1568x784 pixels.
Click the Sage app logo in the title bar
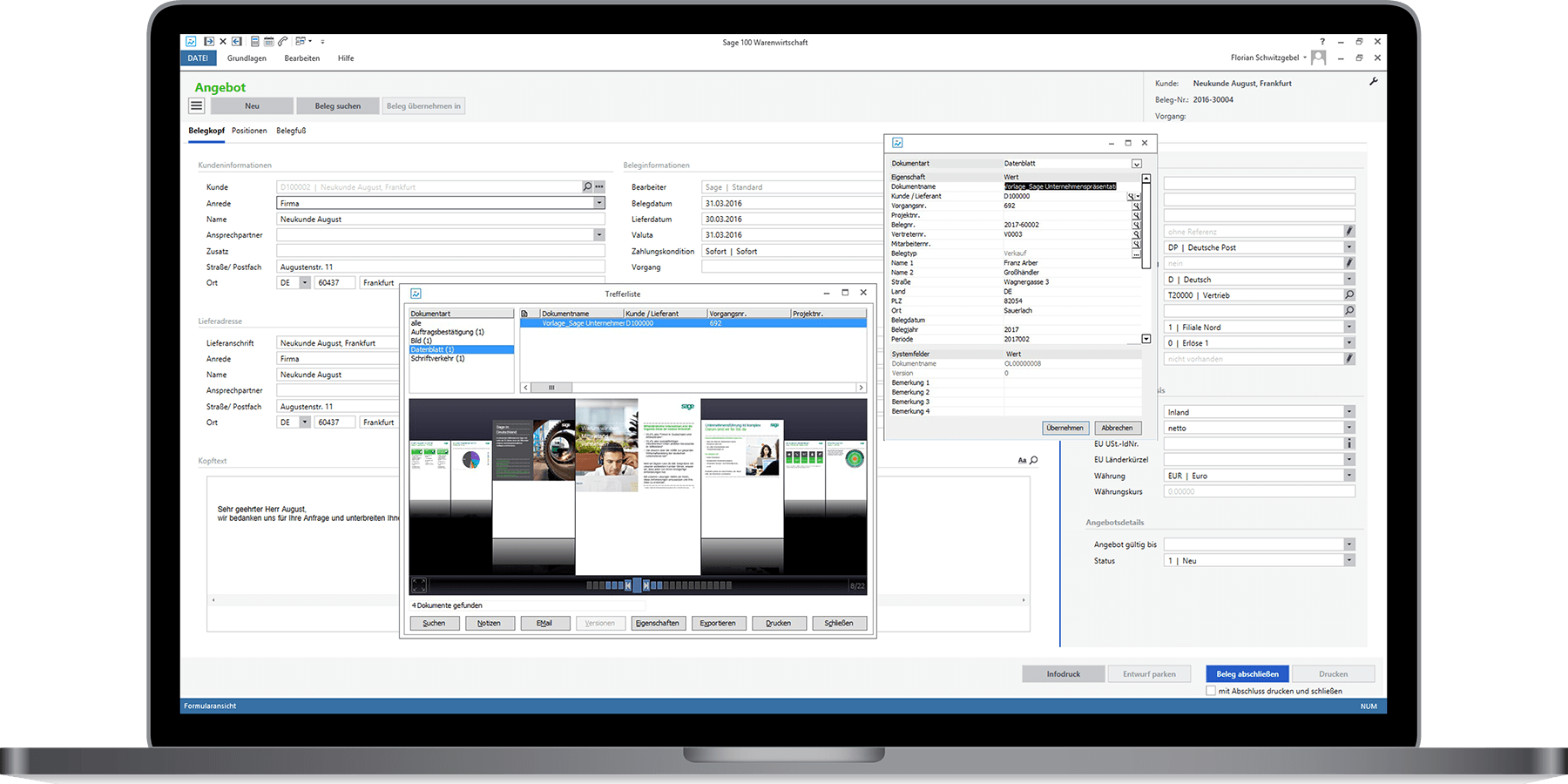point(191,41)
